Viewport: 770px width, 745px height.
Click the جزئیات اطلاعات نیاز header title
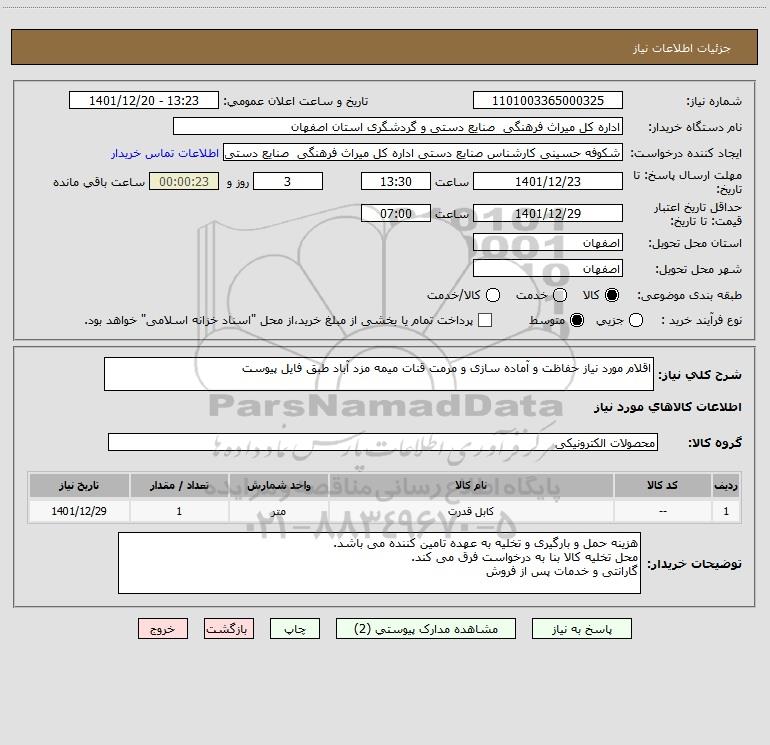tap(681, 48)
